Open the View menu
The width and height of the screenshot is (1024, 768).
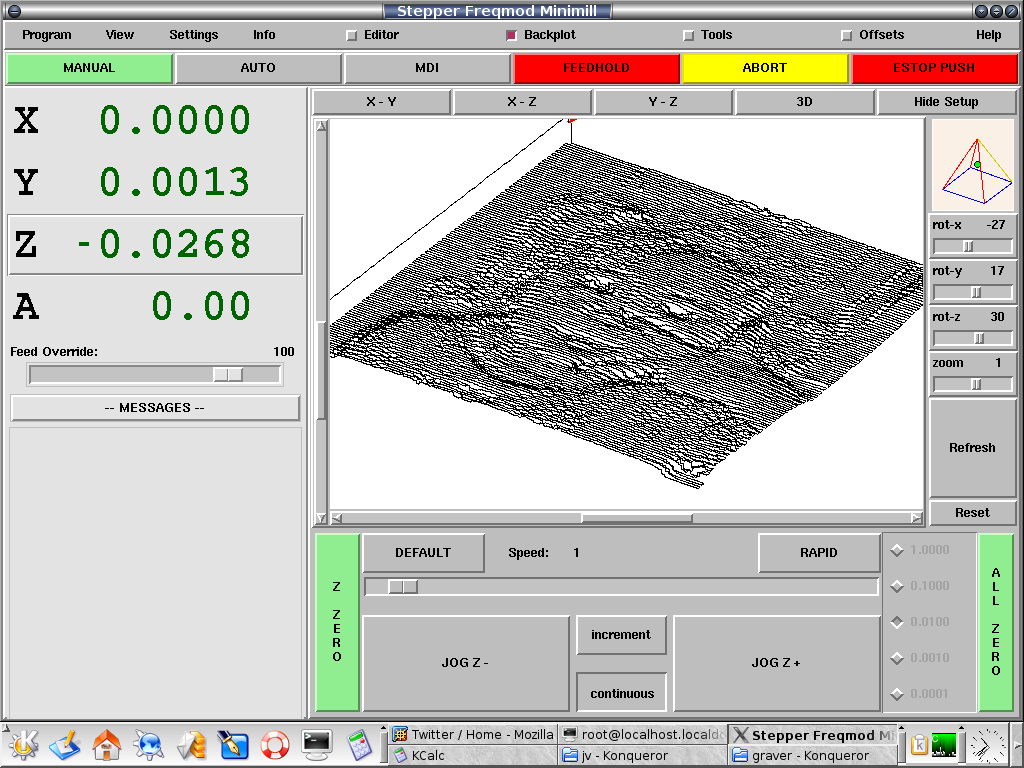pyautogui.click(x=119, y=35)
